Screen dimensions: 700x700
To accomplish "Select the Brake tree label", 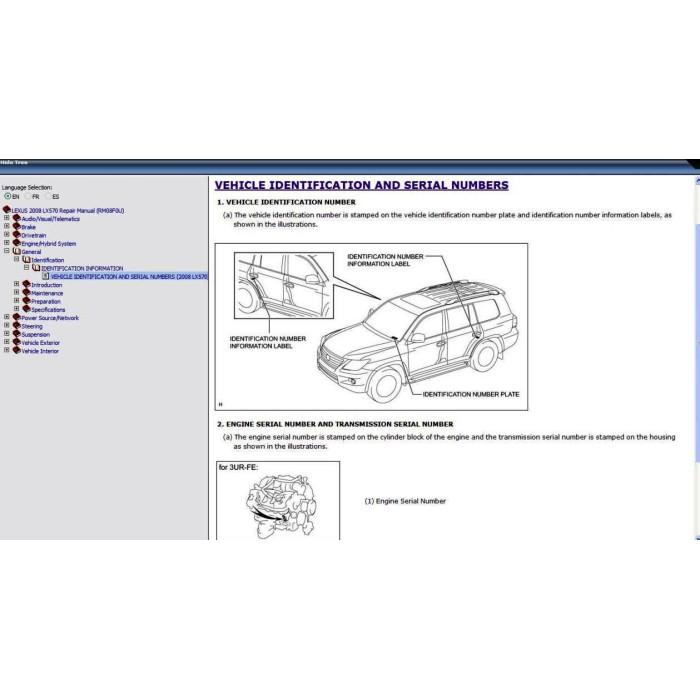I will 29,227.
